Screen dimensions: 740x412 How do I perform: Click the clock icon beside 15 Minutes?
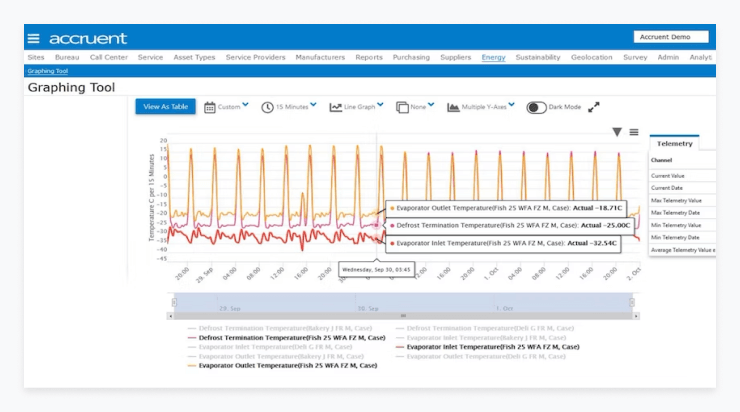pos(267,108)
